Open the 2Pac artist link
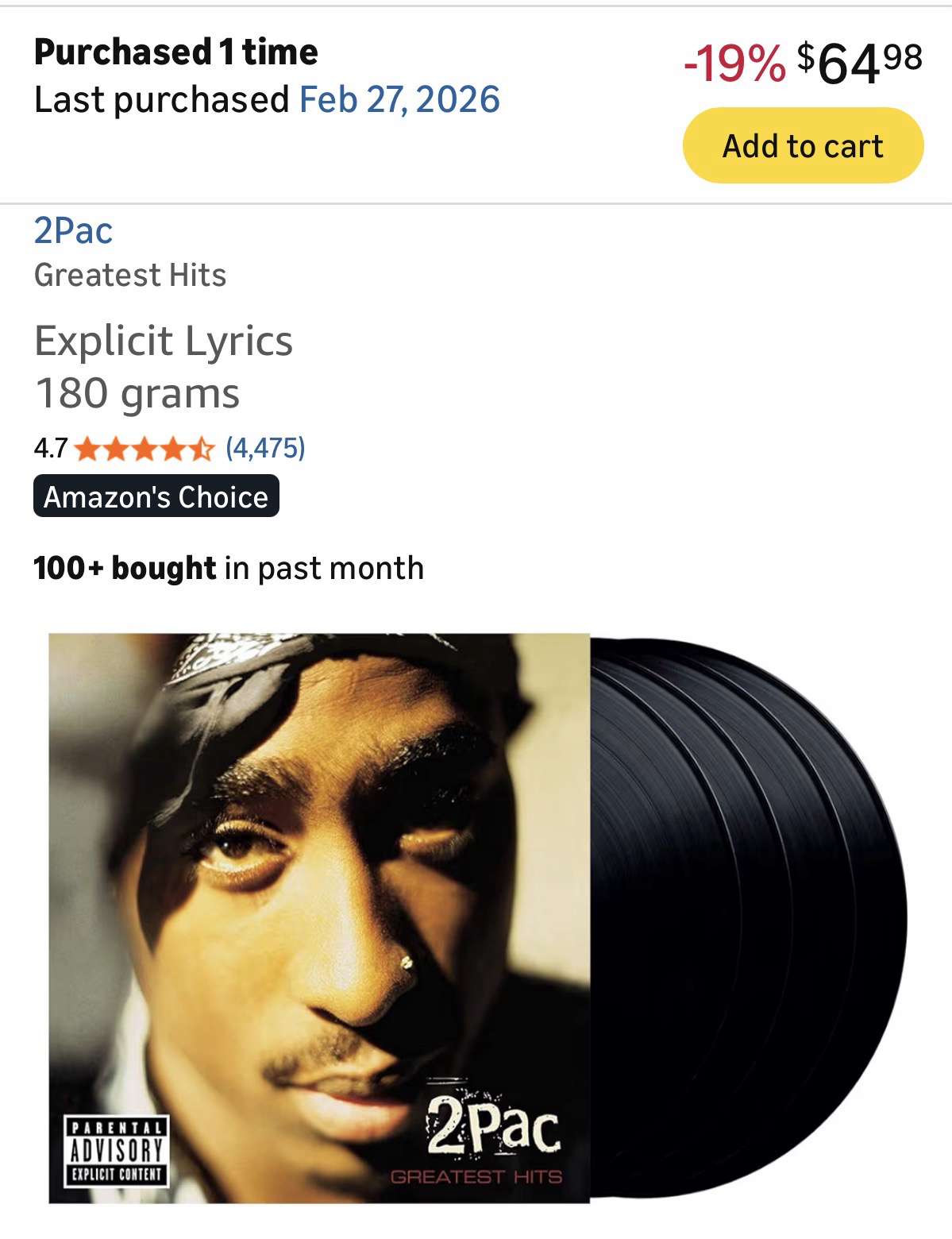This screenshot has width=952, height=1239. 73,230
